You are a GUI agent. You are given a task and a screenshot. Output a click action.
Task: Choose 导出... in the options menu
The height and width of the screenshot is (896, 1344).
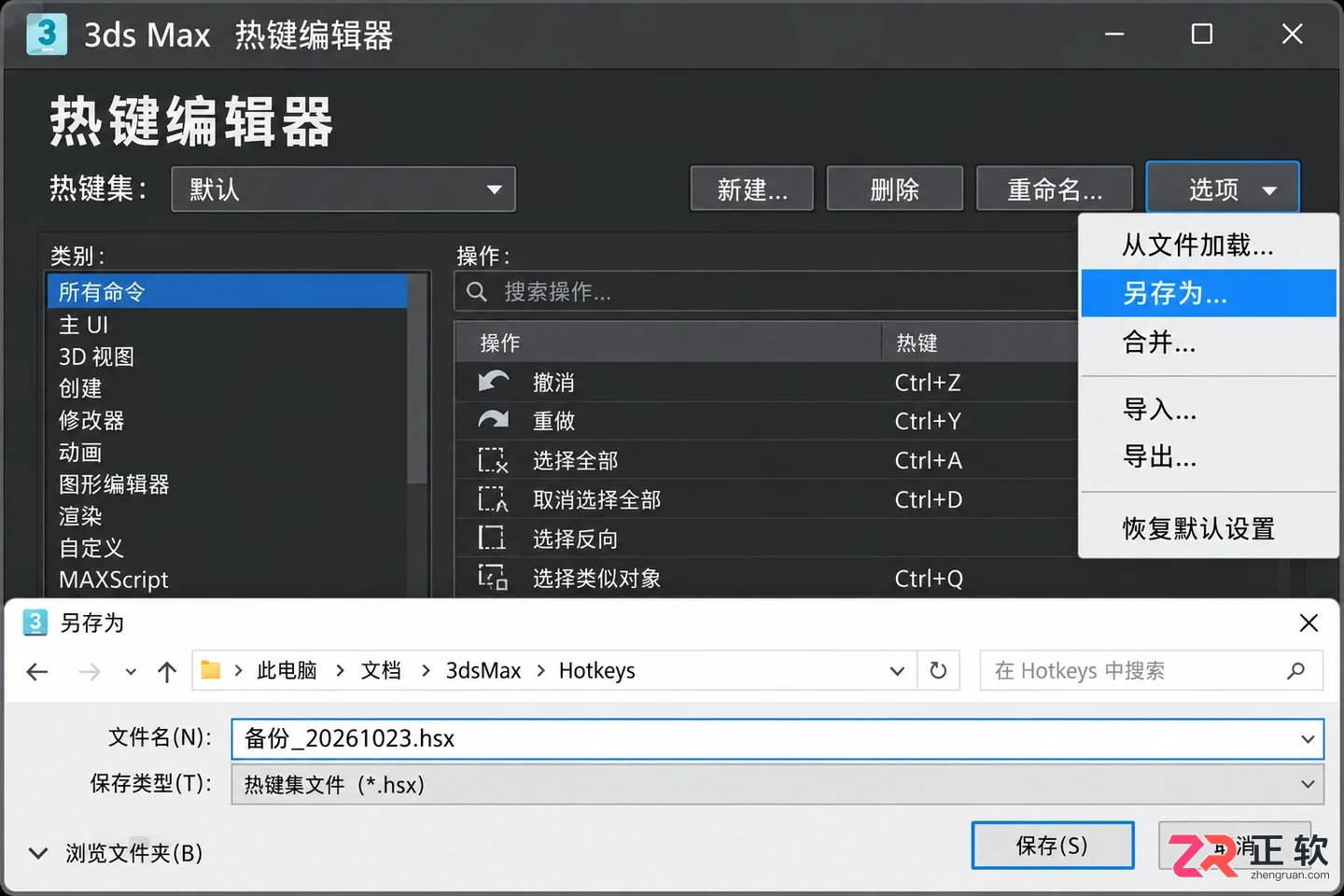pos(1209,457)
